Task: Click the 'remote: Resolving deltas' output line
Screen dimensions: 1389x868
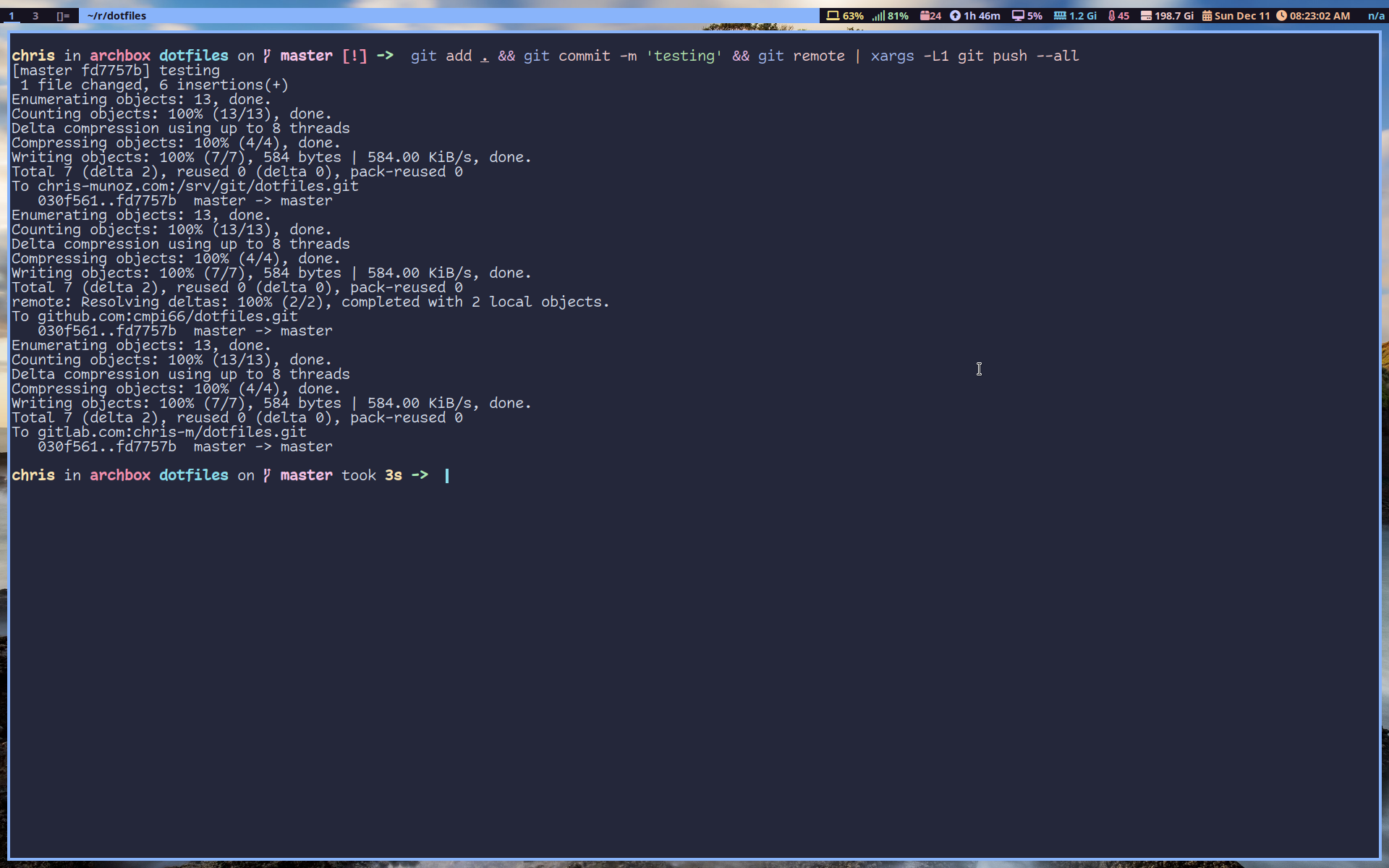Action: [x=310, y=302]
